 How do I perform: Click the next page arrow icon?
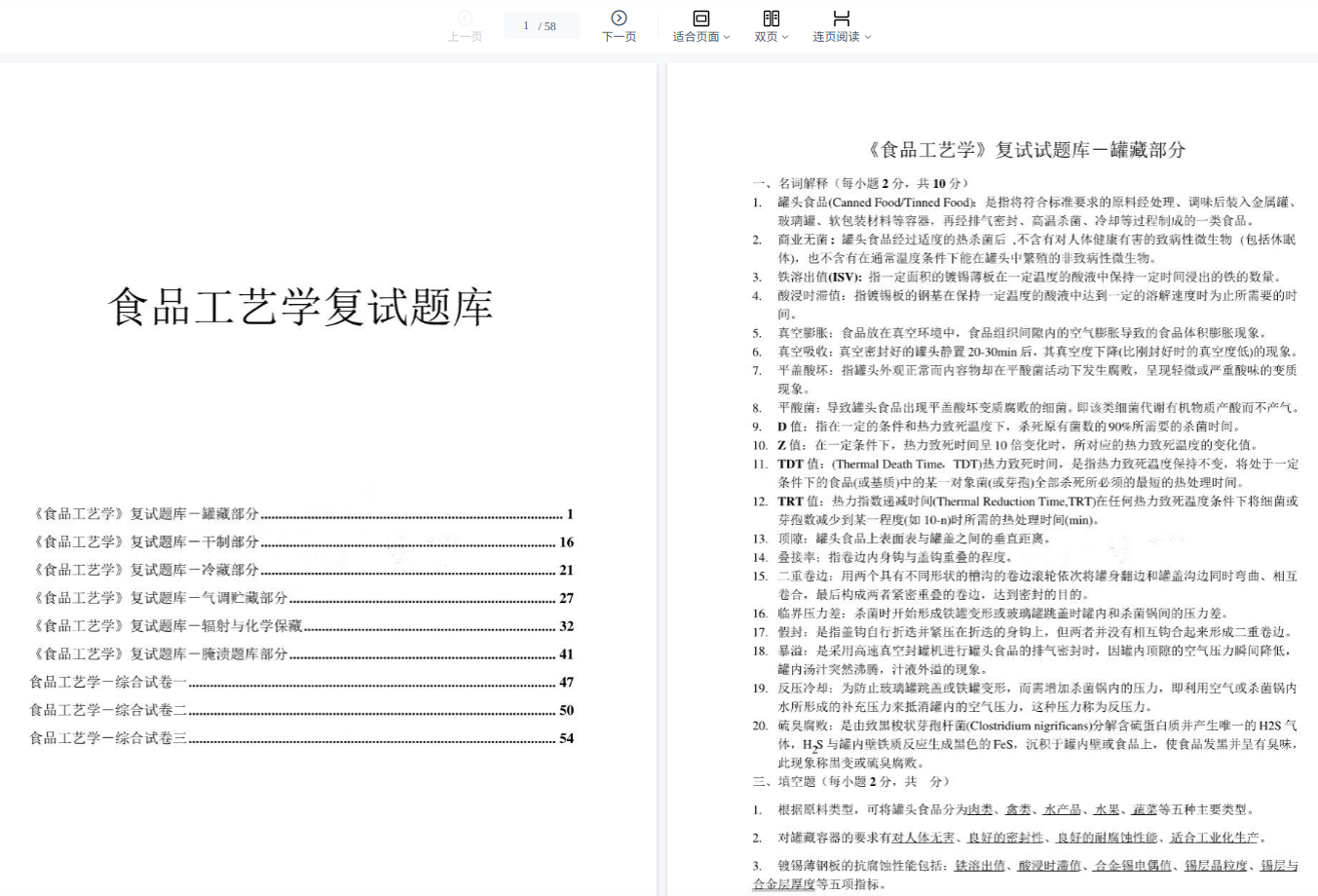(619, 19)
